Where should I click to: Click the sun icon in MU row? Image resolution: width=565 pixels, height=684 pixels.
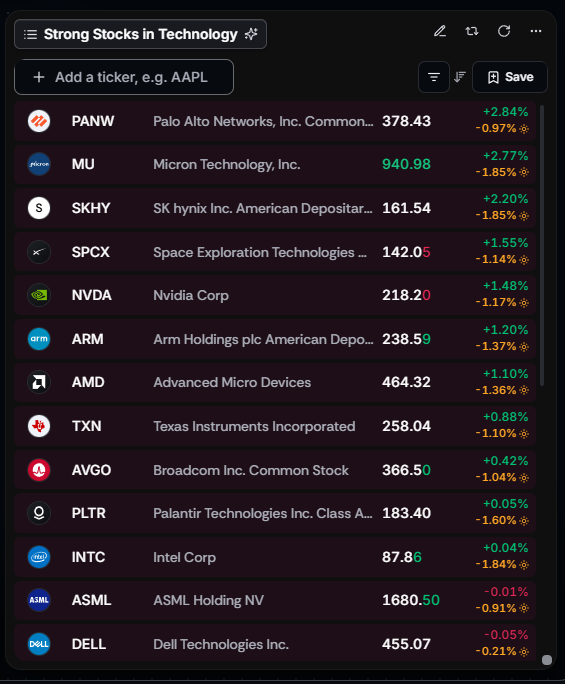524,172
